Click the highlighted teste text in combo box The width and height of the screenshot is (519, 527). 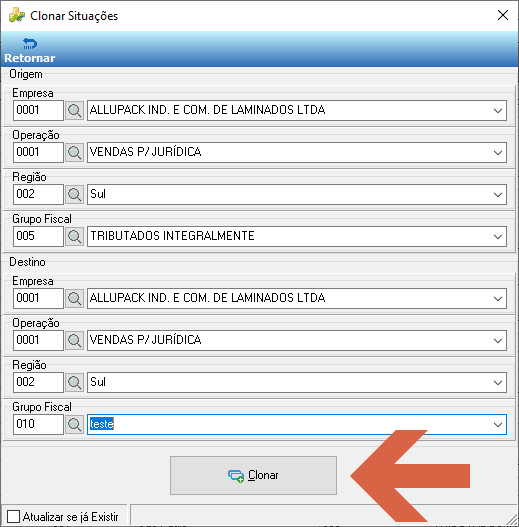pos(102,424)
